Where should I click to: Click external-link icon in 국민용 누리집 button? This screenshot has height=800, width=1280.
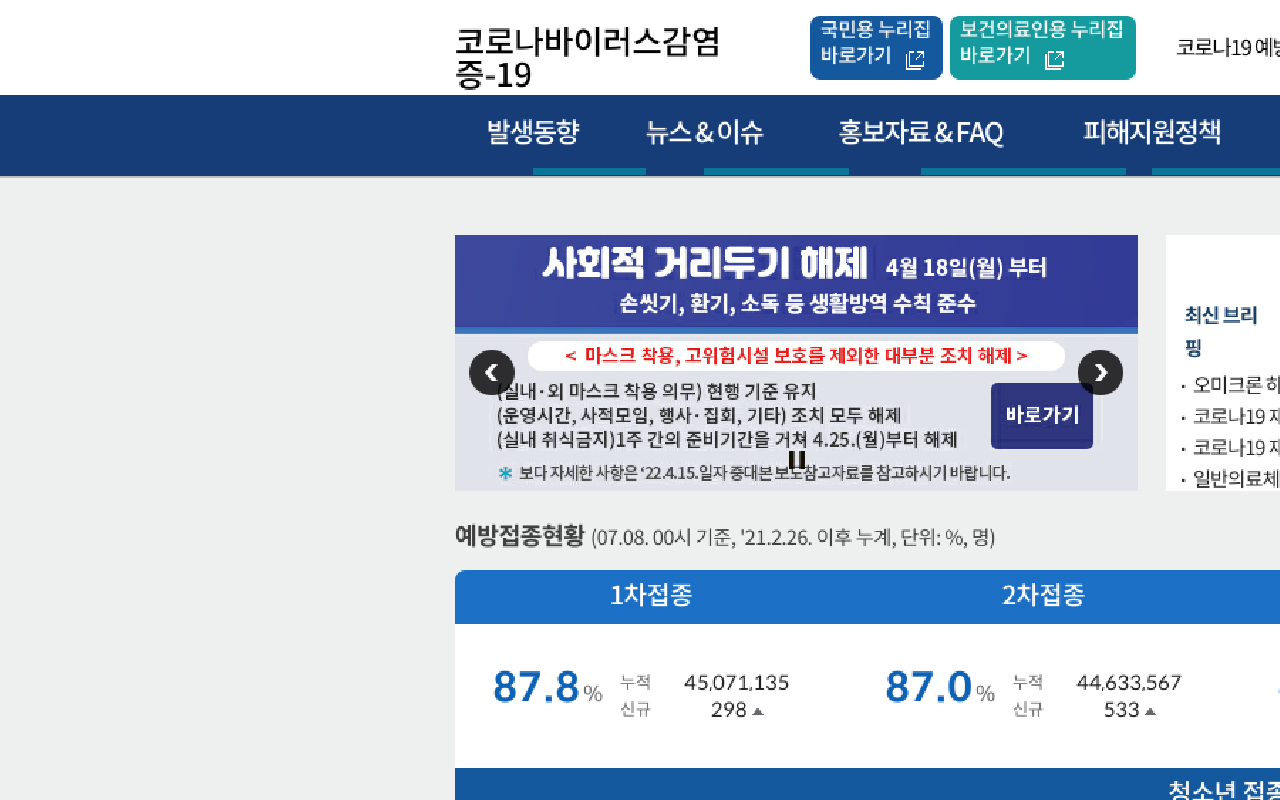(x=915, y=60)
